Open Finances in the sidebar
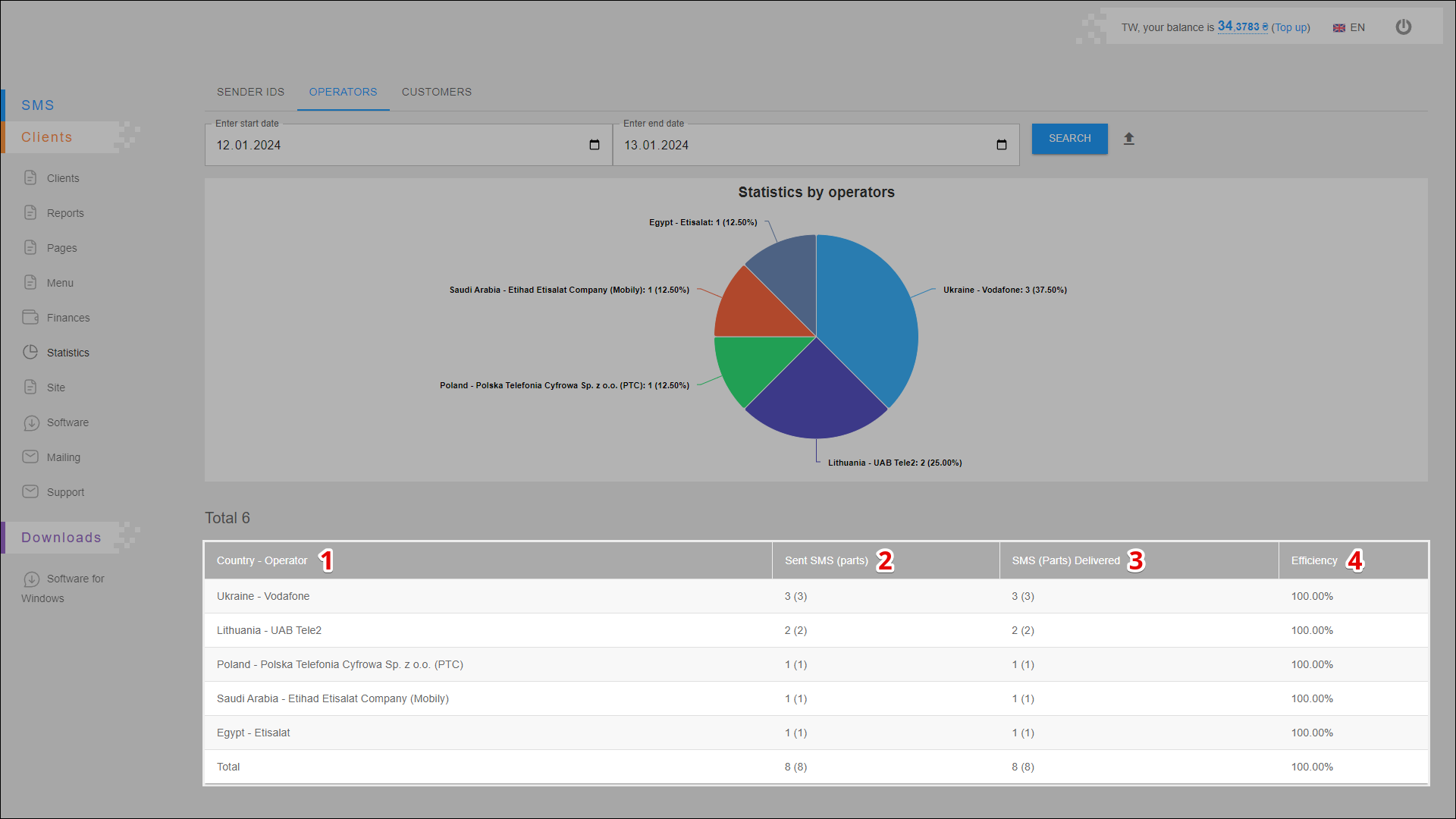The width and height of the screenshot is (1456, 819). click(67, 318)
